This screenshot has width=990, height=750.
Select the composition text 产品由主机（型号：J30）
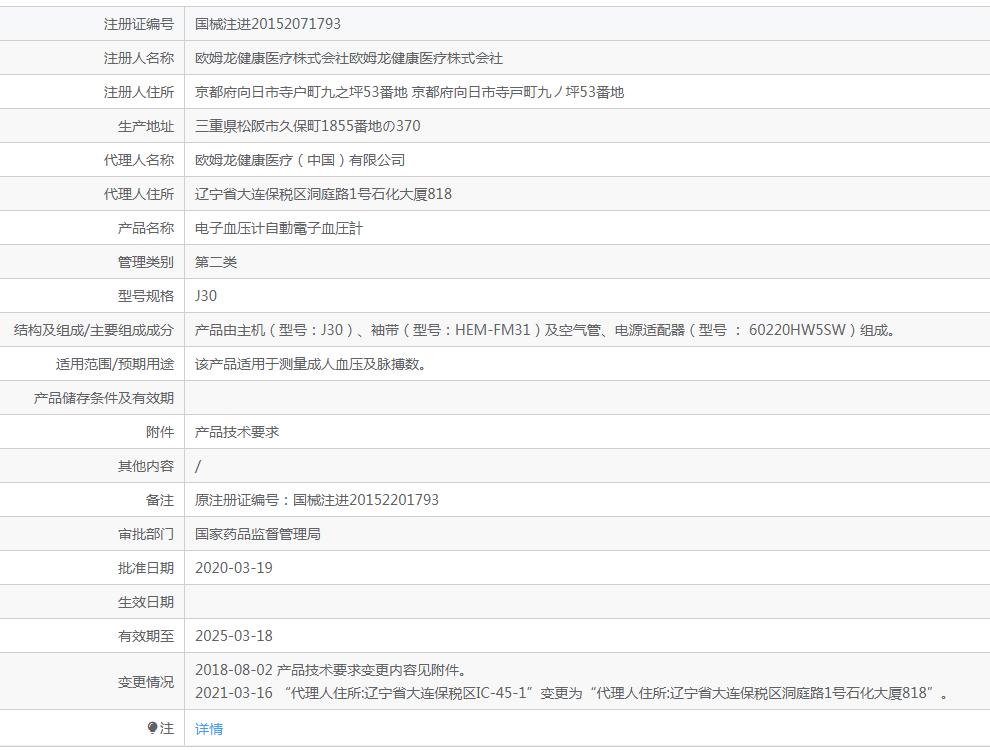click(x=276, y=330)
